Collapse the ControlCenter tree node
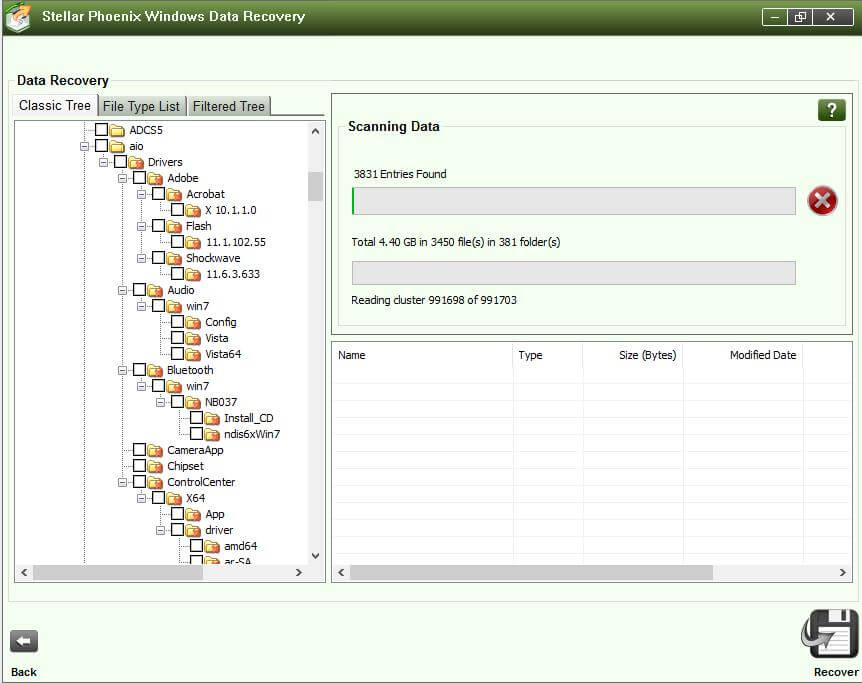This screenshot has height=683, width=862. point(123,482)
